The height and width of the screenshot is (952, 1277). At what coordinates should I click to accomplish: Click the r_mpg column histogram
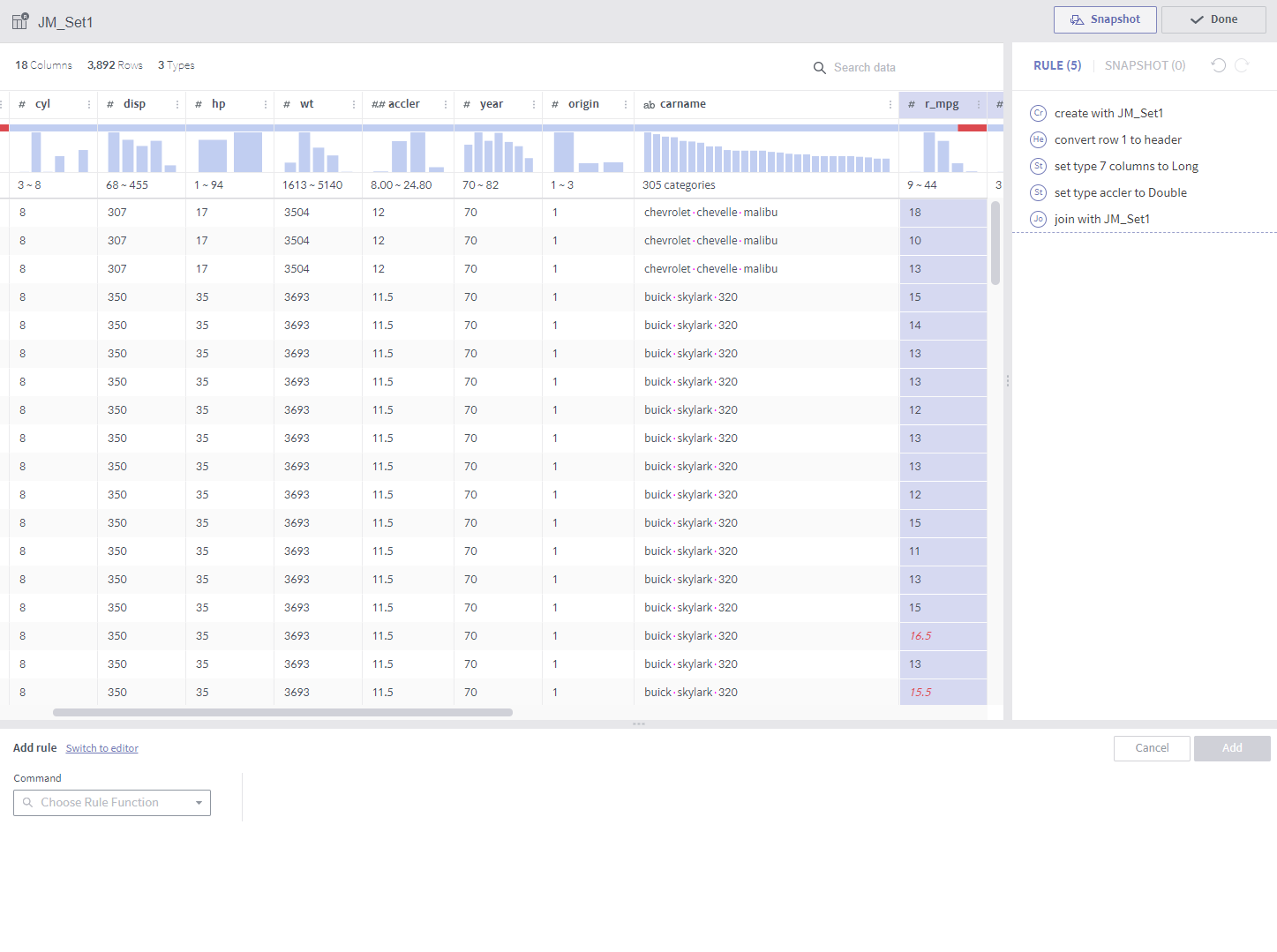943,152
